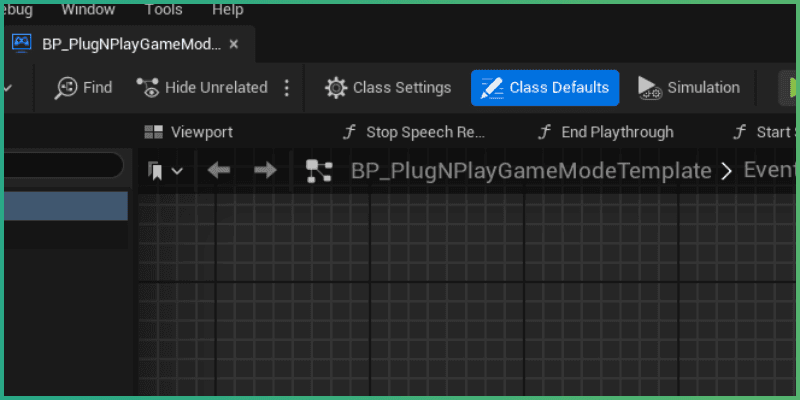The image size is (800, 400).
Task: Click the Viewport grid icon
Action: click(154, 132)
